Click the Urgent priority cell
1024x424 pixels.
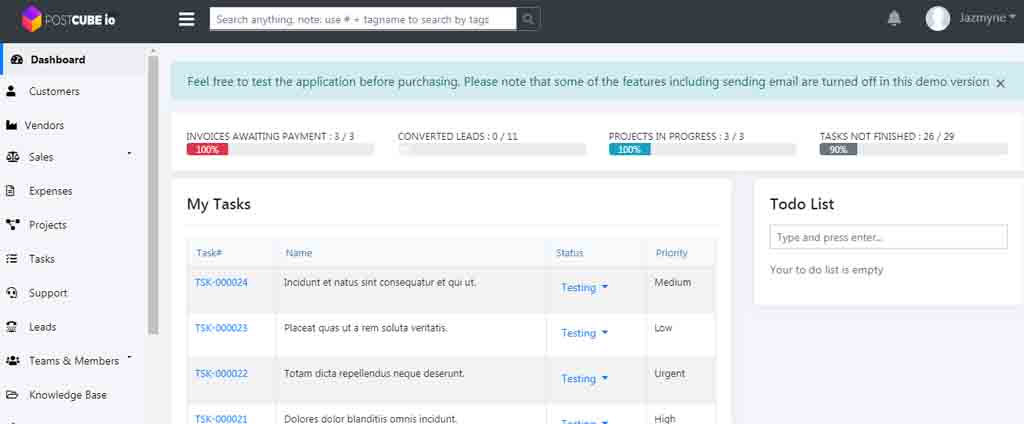click(670, 374)
